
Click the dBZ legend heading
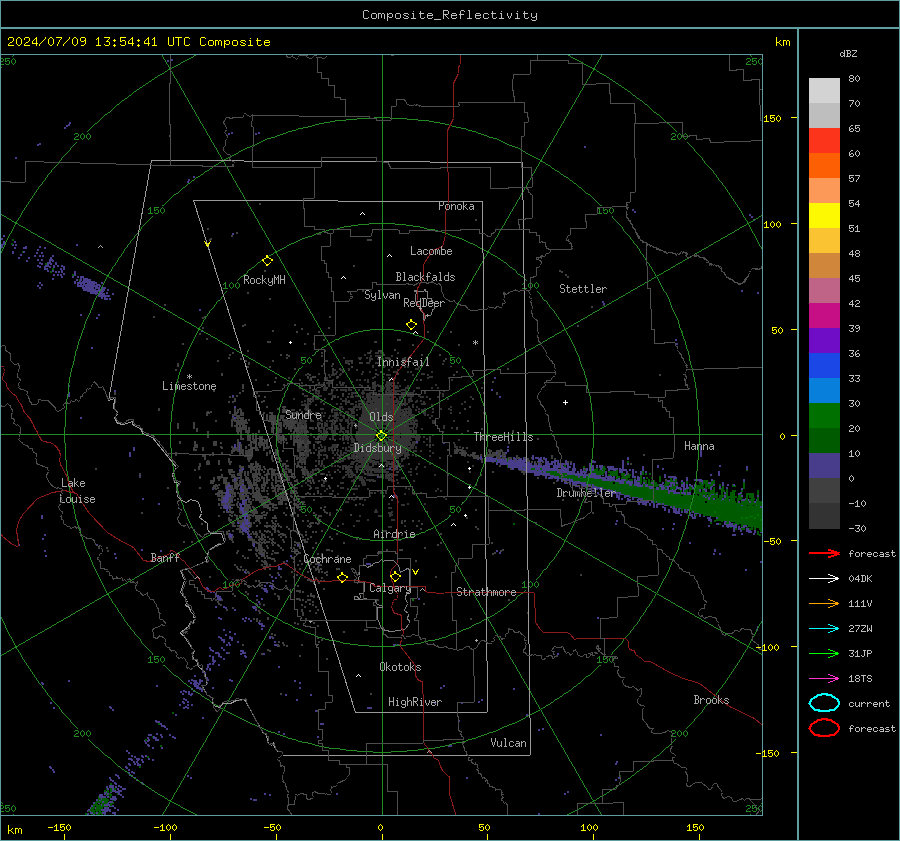848,54
